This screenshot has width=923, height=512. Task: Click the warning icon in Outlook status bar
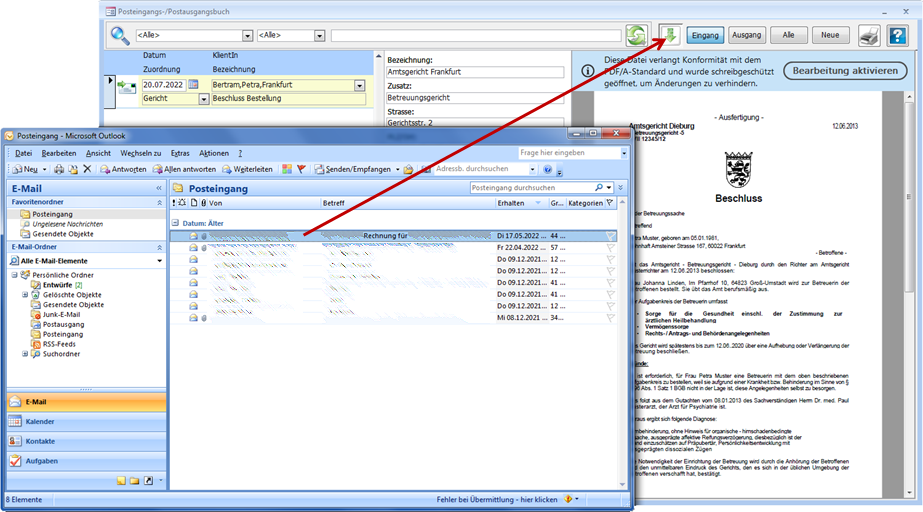[568, 499]
